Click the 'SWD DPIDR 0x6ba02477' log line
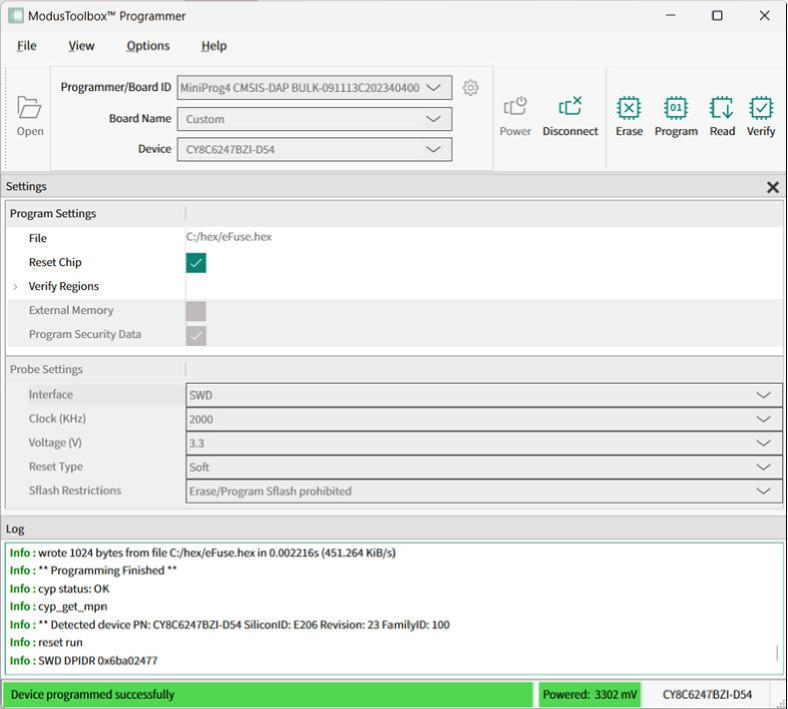 click(x=83, y=660)
